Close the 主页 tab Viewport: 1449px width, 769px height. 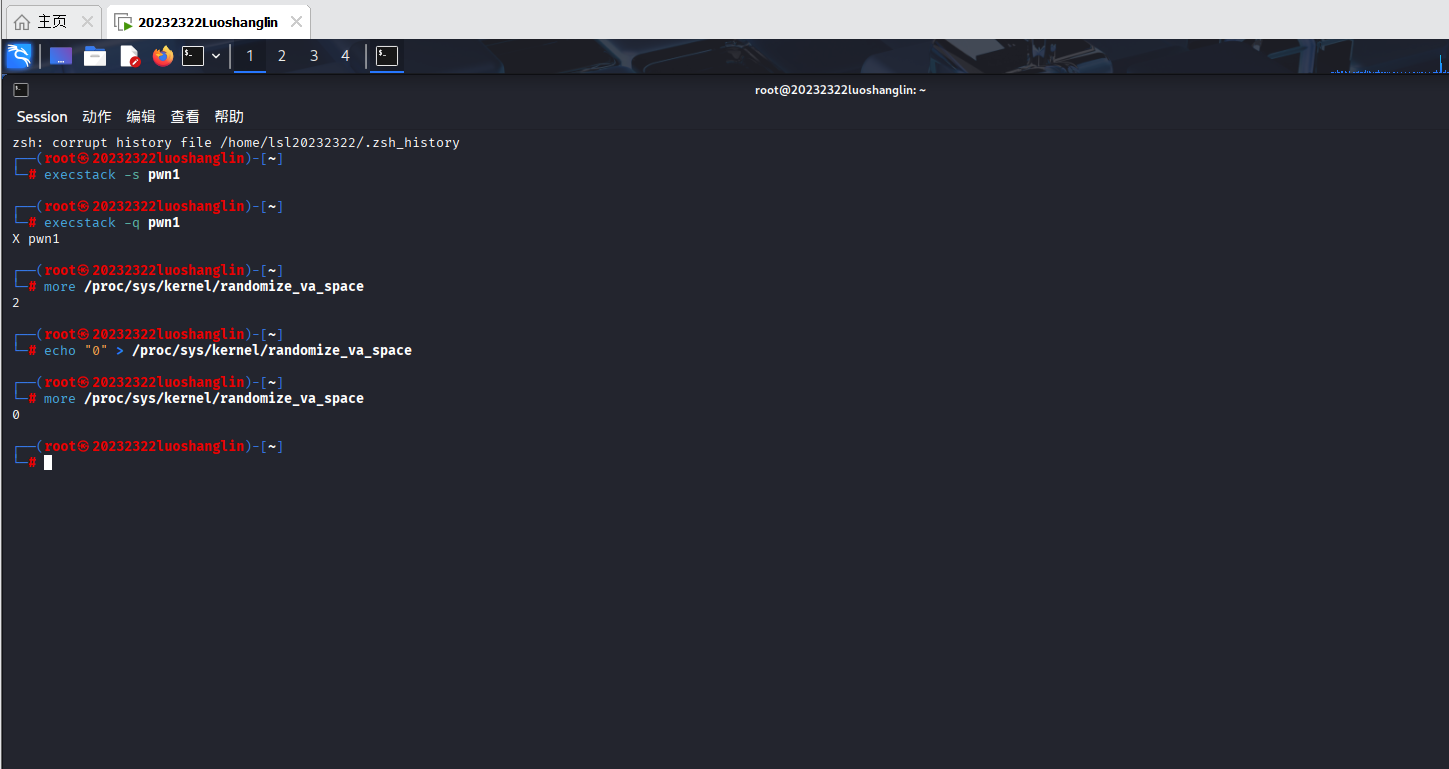click(x=87, y=22)
